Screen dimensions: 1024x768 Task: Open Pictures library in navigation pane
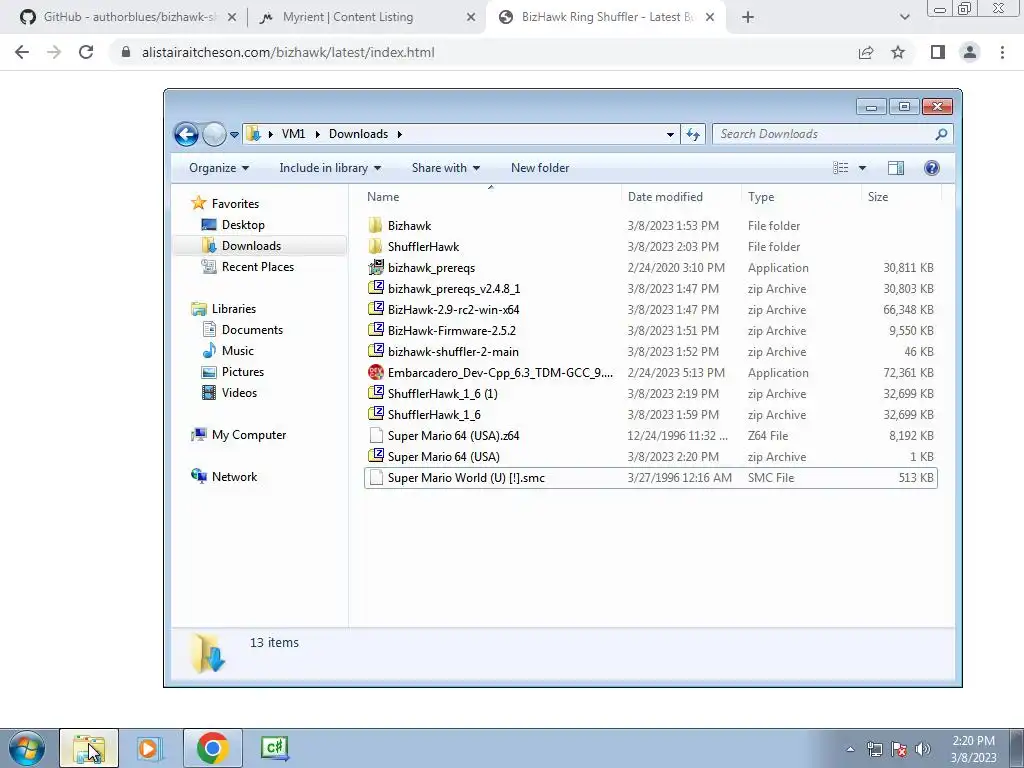[243, 372]
